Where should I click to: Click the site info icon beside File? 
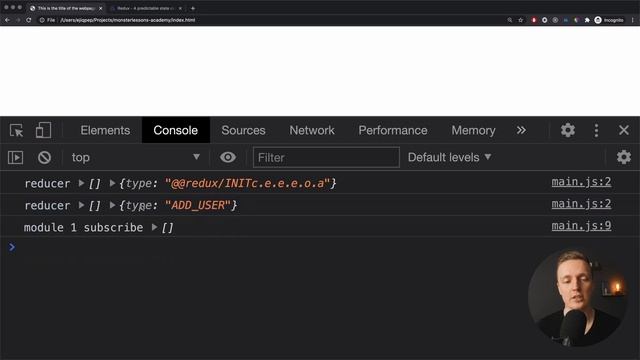pos(42,20)
